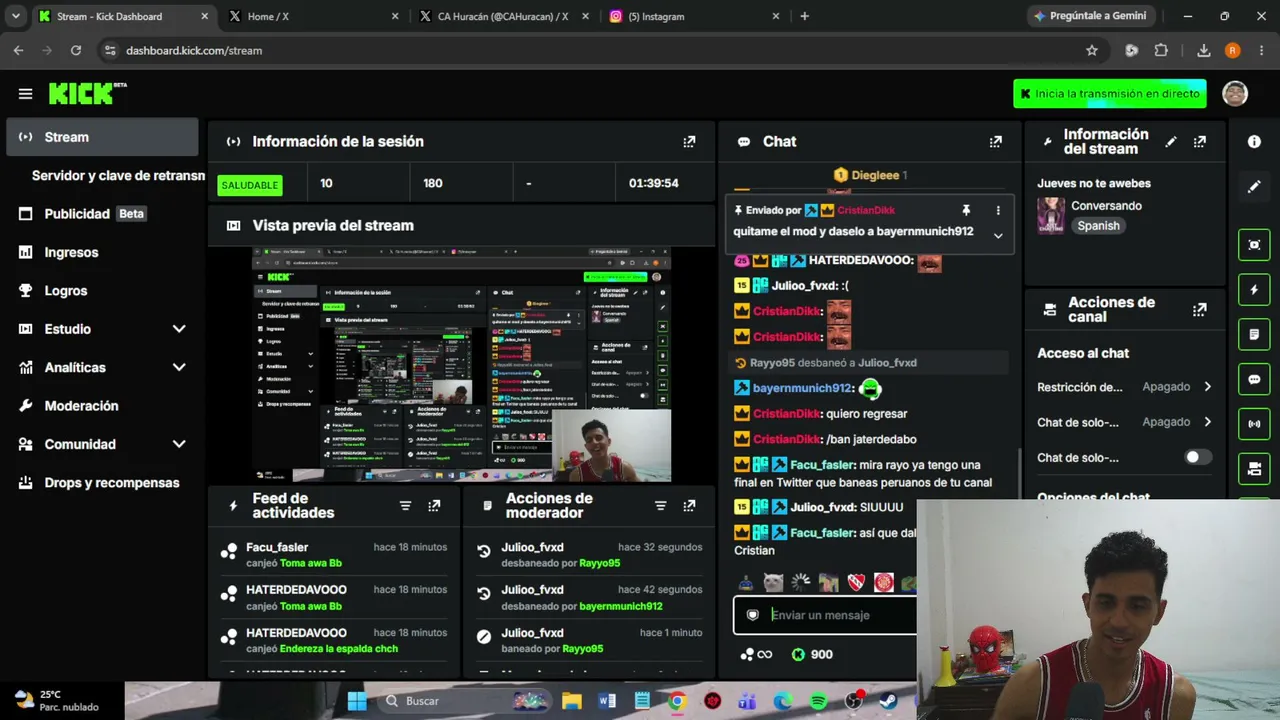Click the green Kick points icon showing 900
1280x720 pixels.
(798, 654)
